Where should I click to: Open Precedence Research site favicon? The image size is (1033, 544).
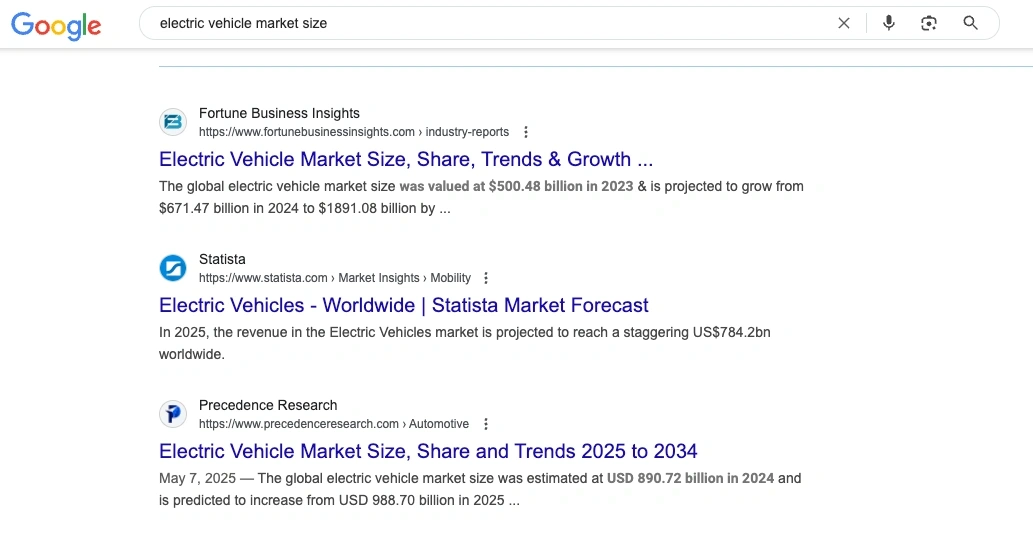pyautogui.click(x=173, y=414)
